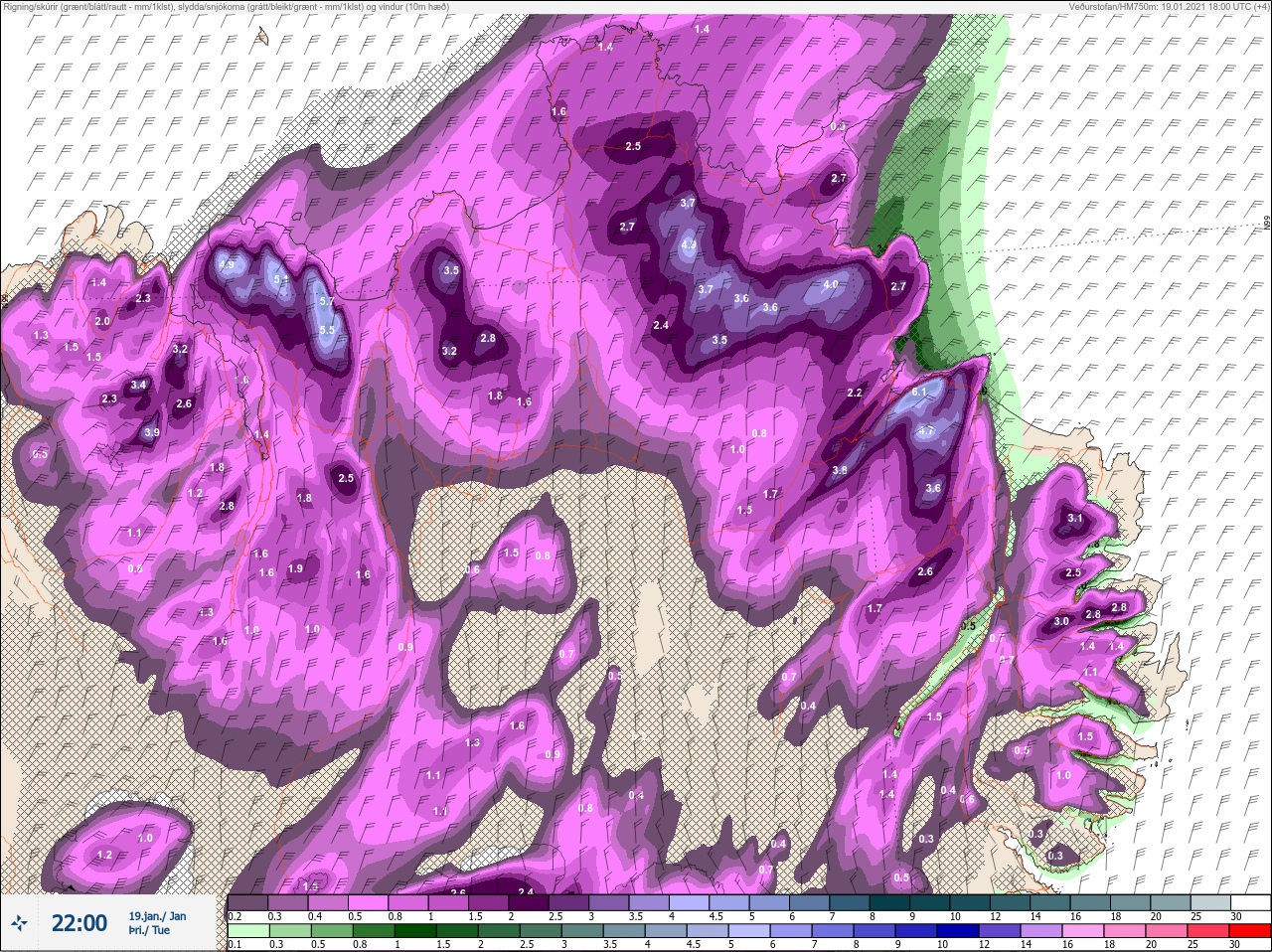The image size is (1272, 952).
Task: Click the compass star icon beside 22:00
Action: [x=19, y=923]
